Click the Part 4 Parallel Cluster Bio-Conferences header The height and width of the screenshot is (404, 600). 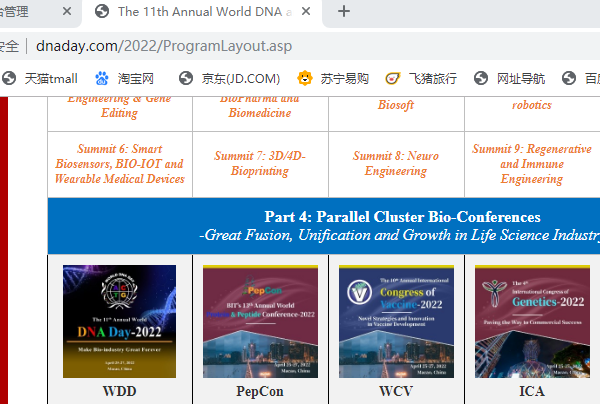pos(402,225)
